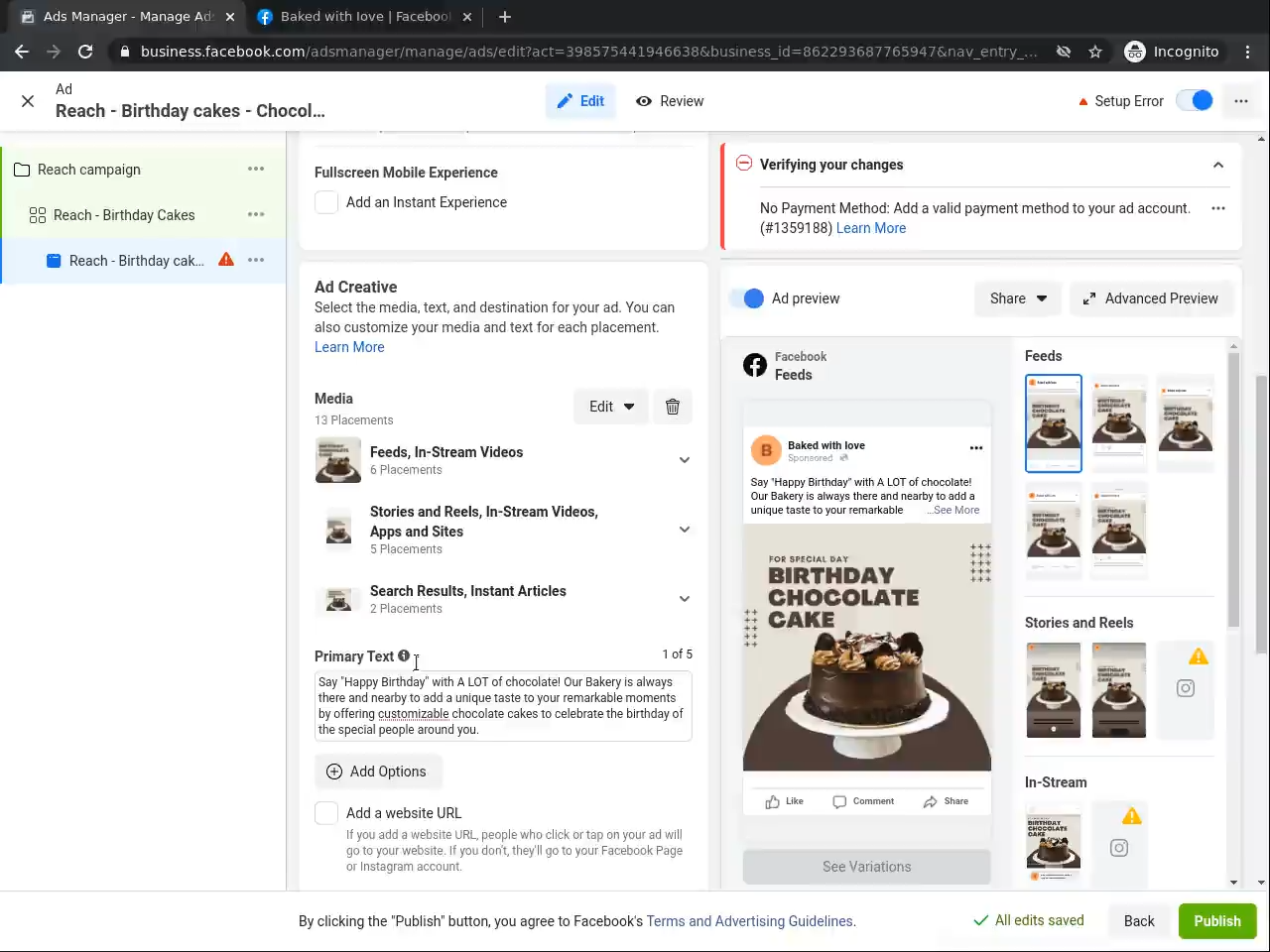Close the ad editor with X icon
Screen dimensions: 1270x952
[x=28, y=101]
